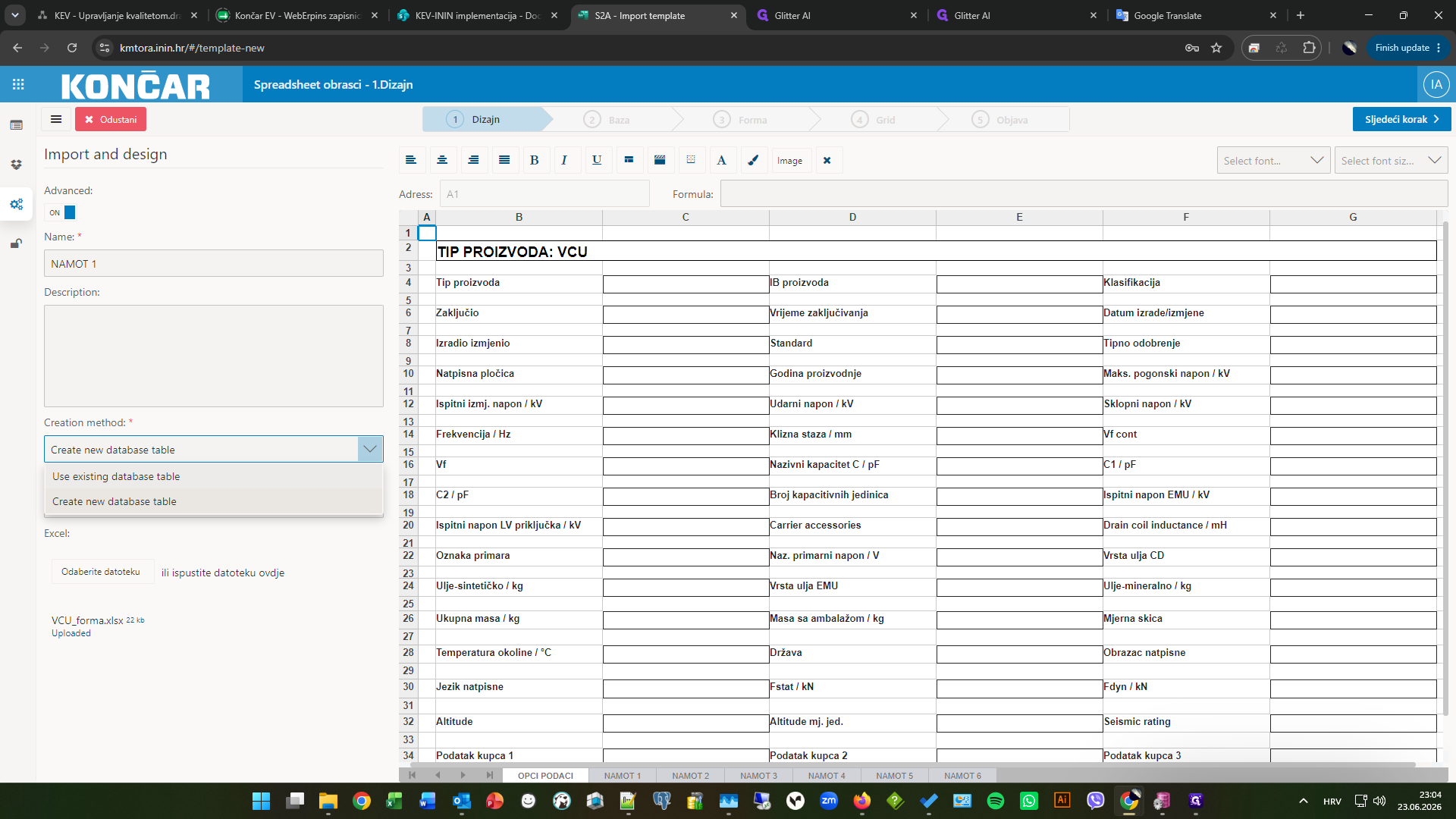This screenshot has height=819, width=1456.
Task: Toggle the Advanced ON switch
Action: pos(61,212)
